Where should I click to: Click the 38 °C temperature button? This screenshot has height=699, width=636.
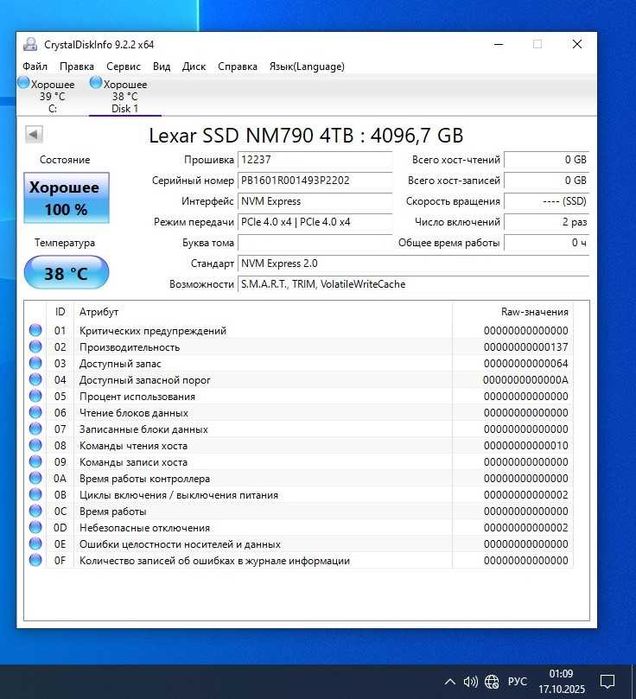tap(66, 272)
